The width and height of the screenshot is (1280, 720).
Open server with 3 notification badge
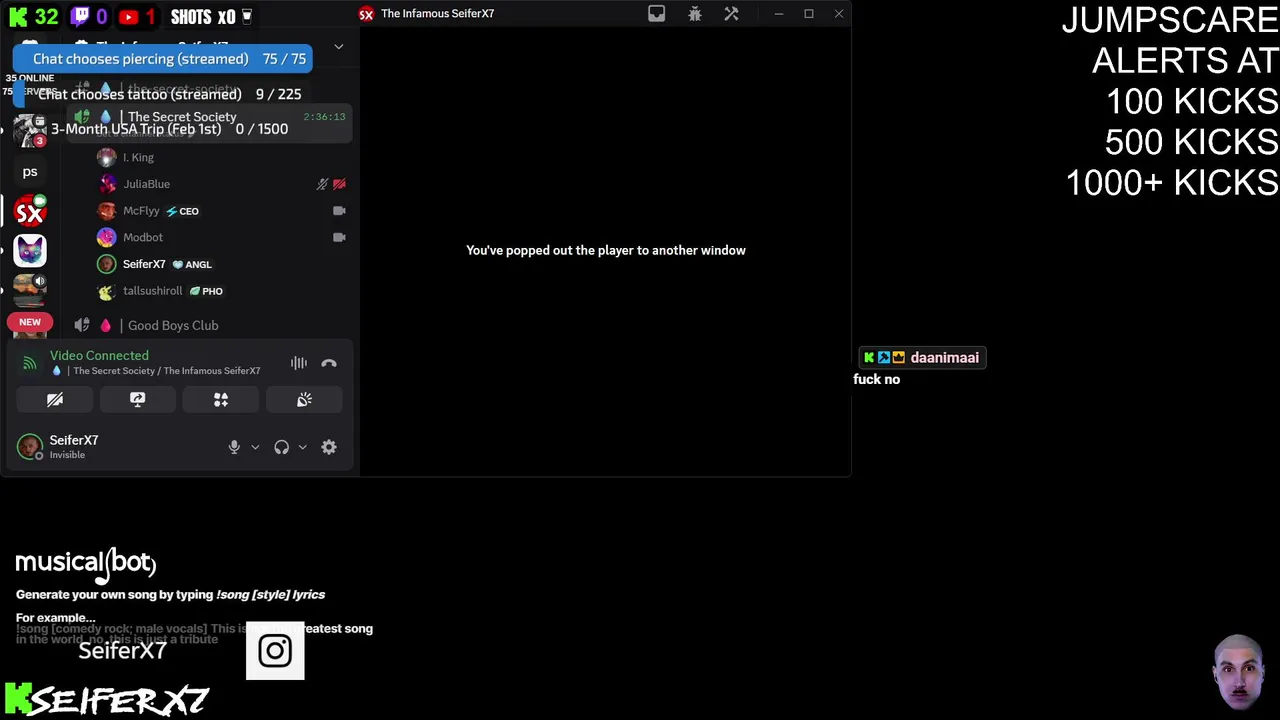[29, 130]
